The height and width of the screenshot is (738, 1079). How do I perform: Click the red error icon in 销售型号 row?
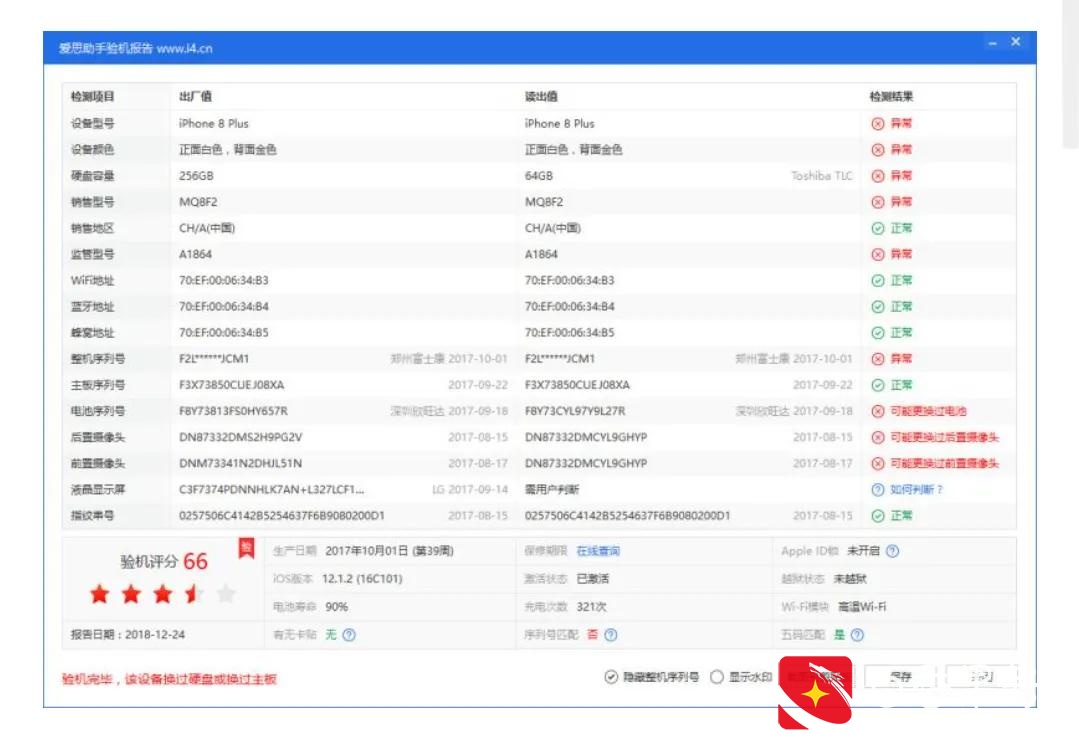(x=877, y=202)
